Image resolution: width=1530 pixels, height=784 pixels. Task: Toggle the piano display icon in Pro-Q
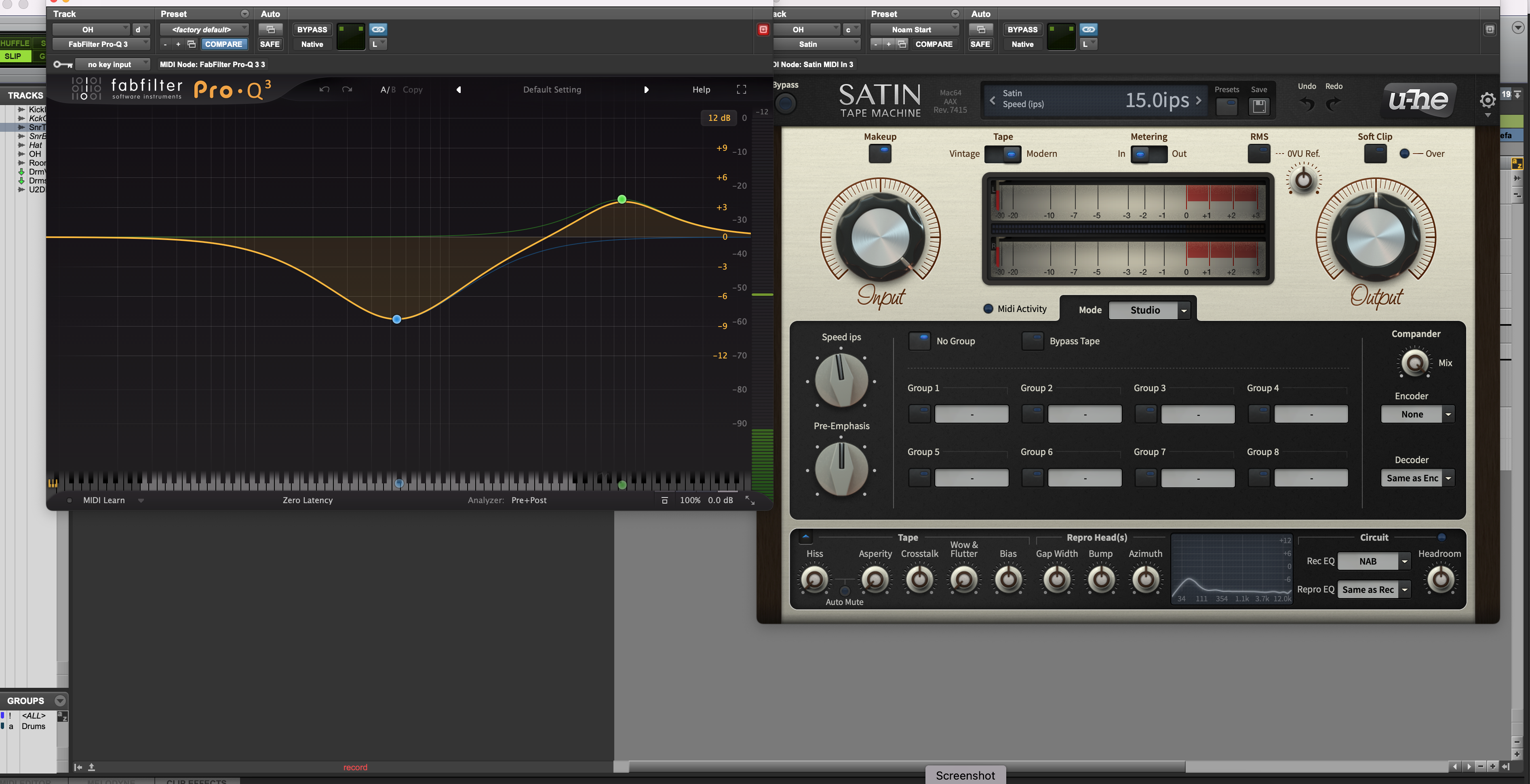pos(53,483)
